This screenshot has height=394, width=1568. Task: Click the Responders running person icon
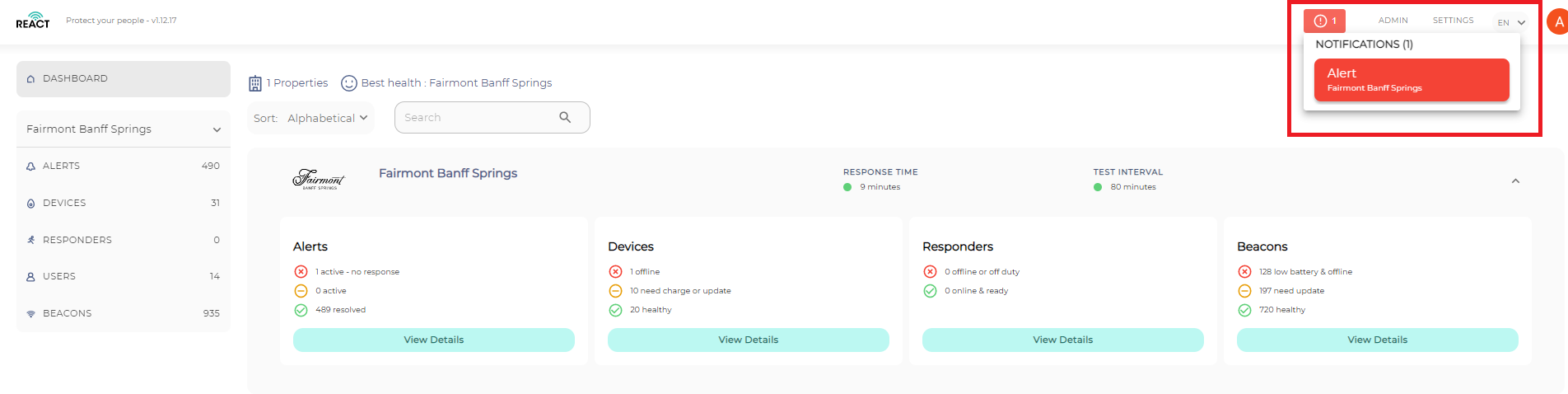pos(30,240)
